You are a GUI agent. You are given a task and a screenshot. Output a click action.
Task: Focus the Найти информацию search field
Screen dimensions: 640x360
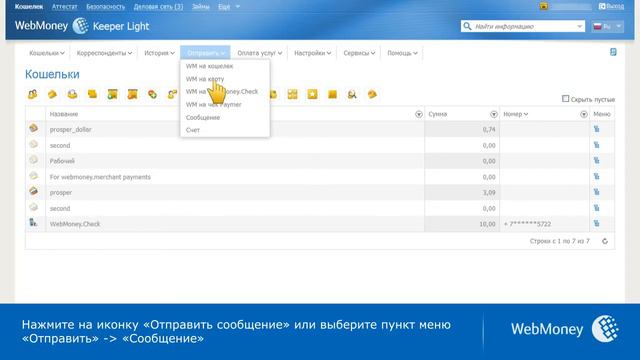point(524,27)
